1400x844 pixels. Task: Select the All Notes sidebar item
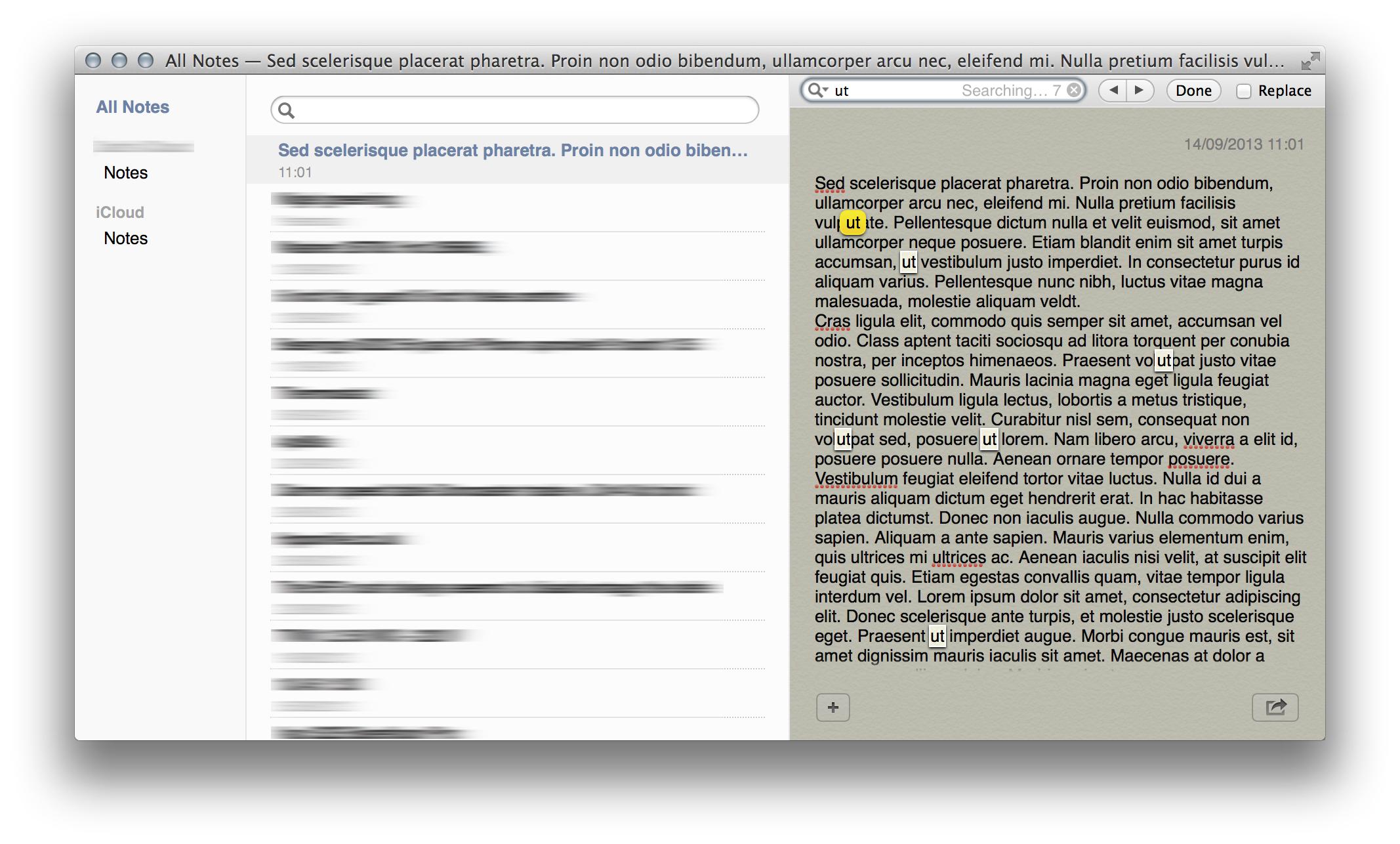coord(134,105)
